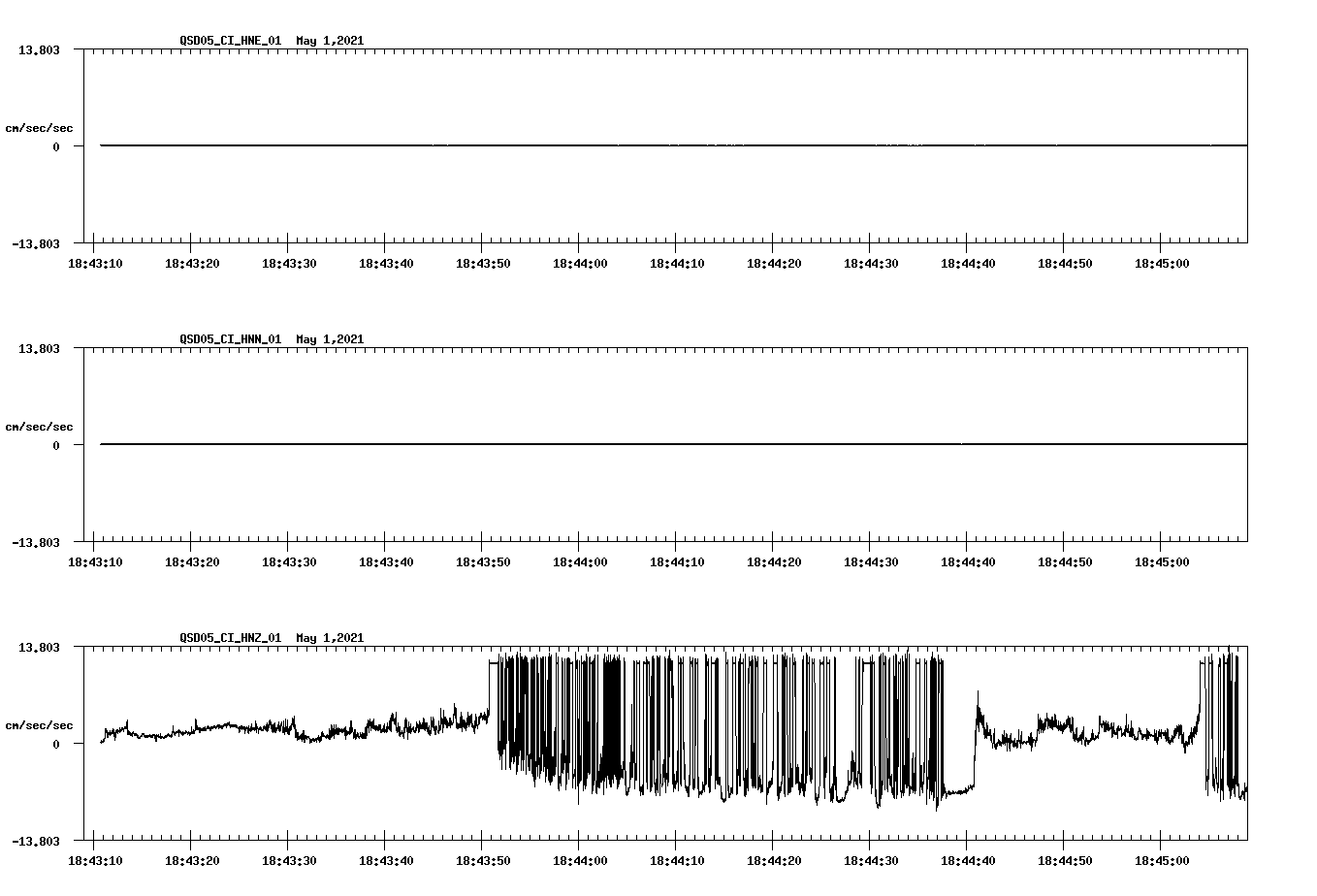Viewport: 1317px width, 896px height.
Task: Click the 18:44:30 tick label on the middle plot
Action: tap(872, 560)
